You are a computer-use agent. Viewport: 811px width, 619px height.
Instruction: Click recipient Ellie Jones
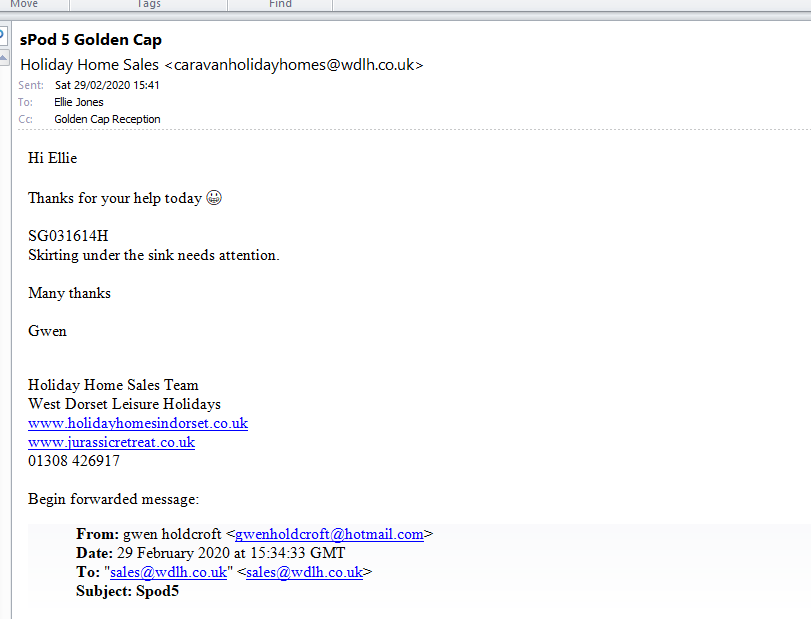point(79,102)
